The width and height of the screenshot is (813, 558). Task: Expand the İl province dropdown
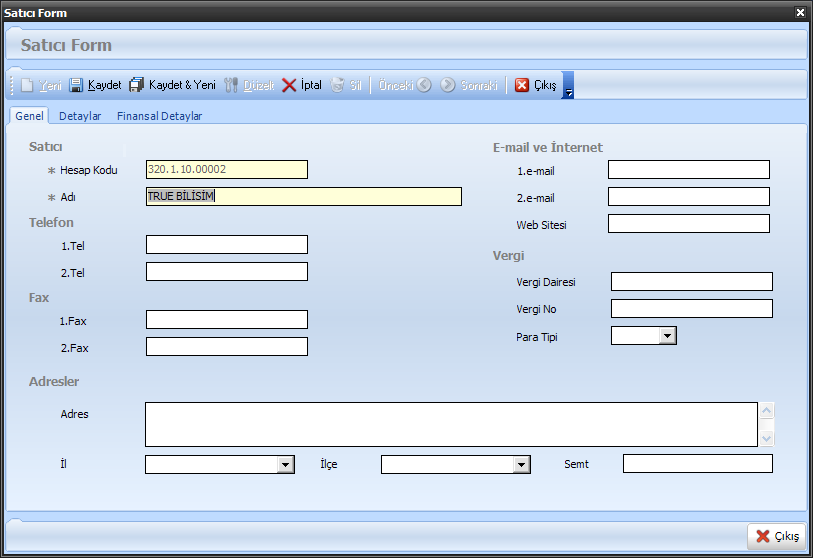[x=285, y=464]
